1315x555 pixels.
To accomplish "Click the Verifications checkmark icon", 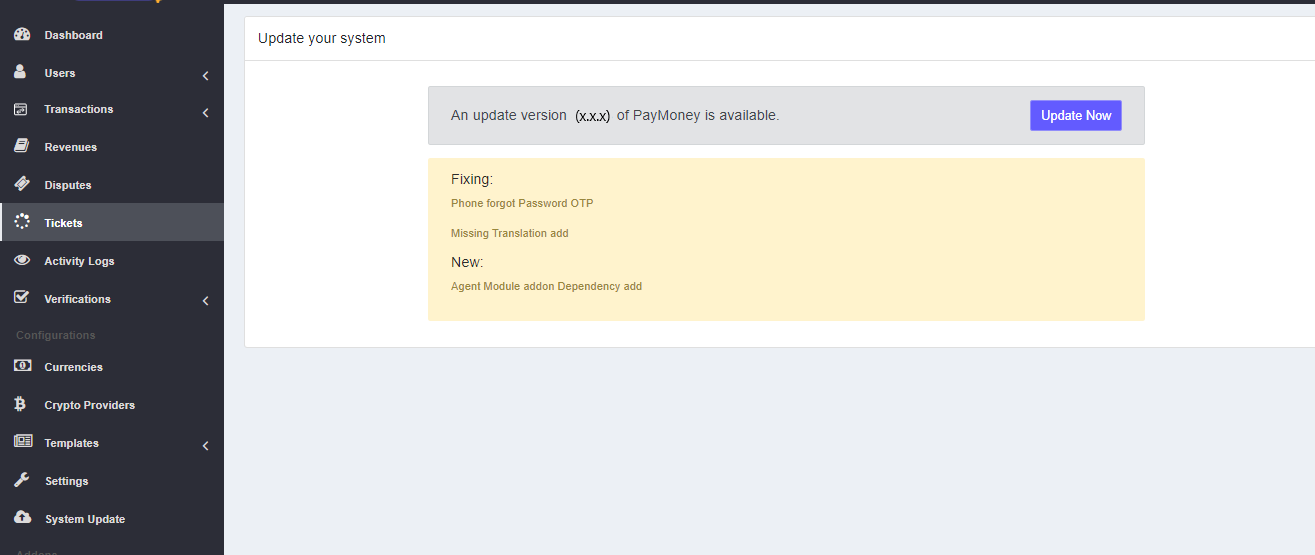I will click(22, 299).
